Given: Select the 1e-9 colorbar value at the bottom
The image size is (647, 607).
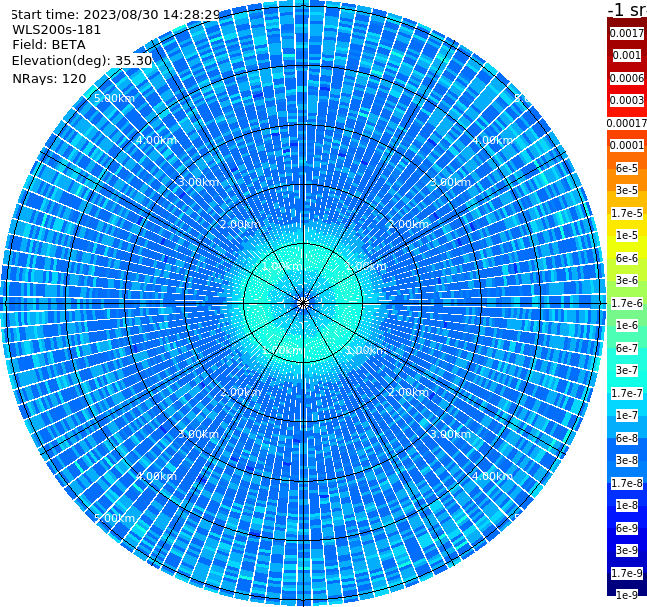Looking at the screenshot, I should [627, 595].
